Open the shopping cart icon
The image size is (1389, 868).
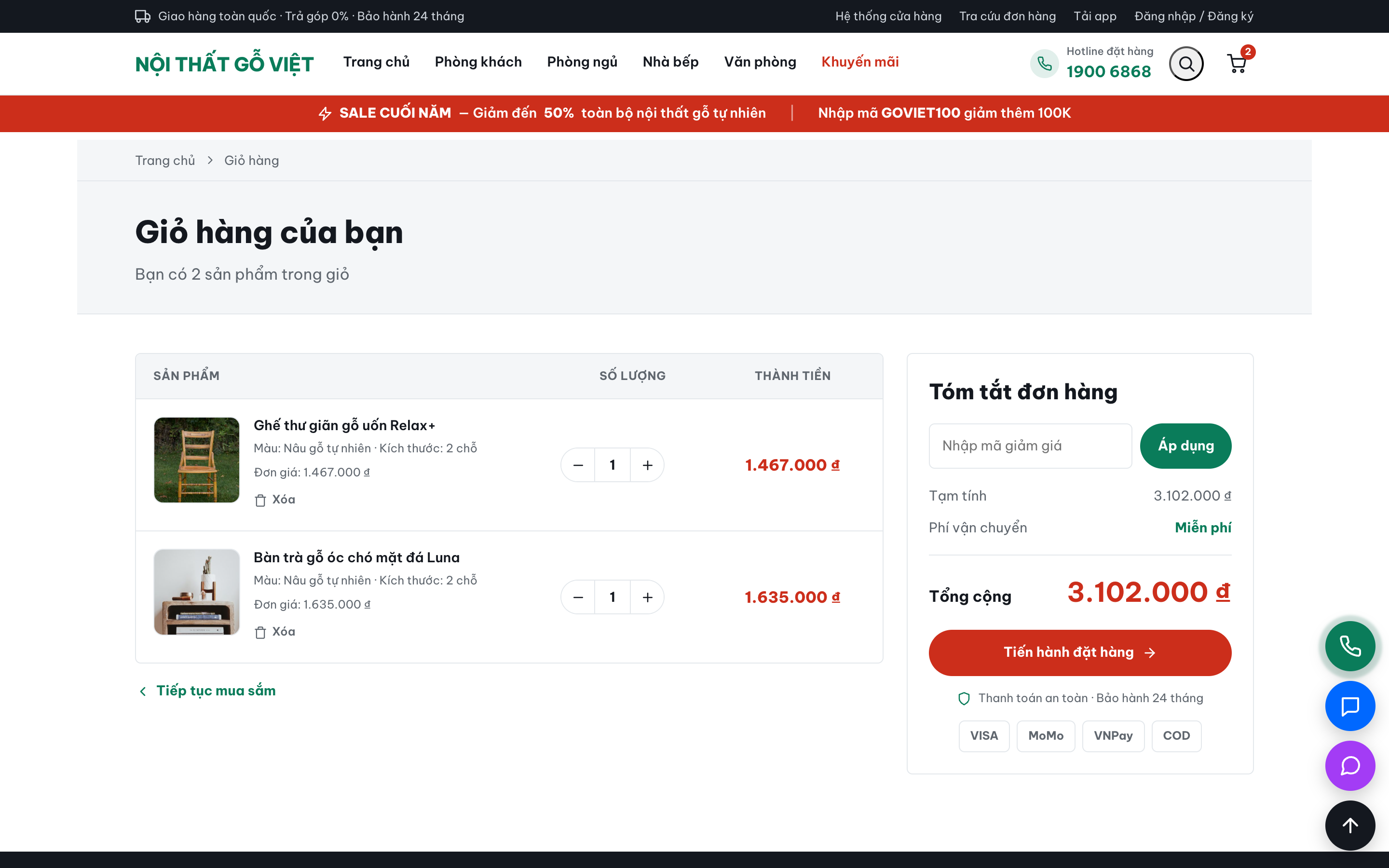[1237, 64]
